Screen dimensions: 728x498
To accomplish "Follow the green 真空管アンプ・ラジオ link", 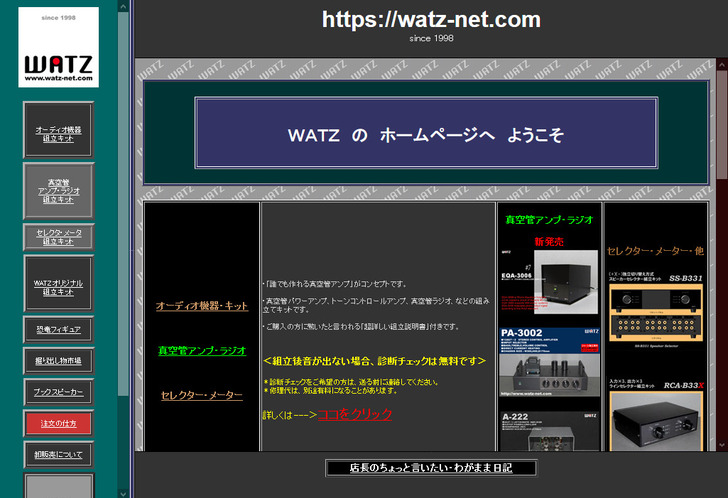I will click(201, 351).
